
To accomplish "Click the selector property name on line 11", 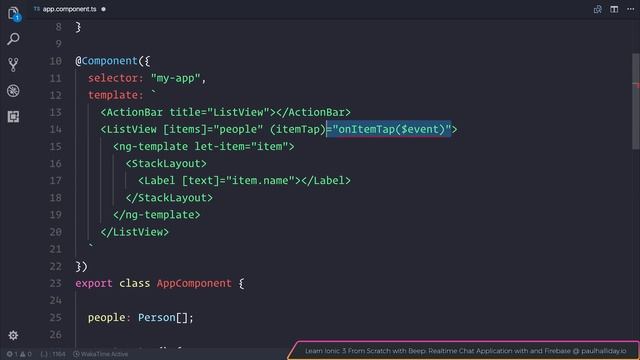I will [113, 78].
